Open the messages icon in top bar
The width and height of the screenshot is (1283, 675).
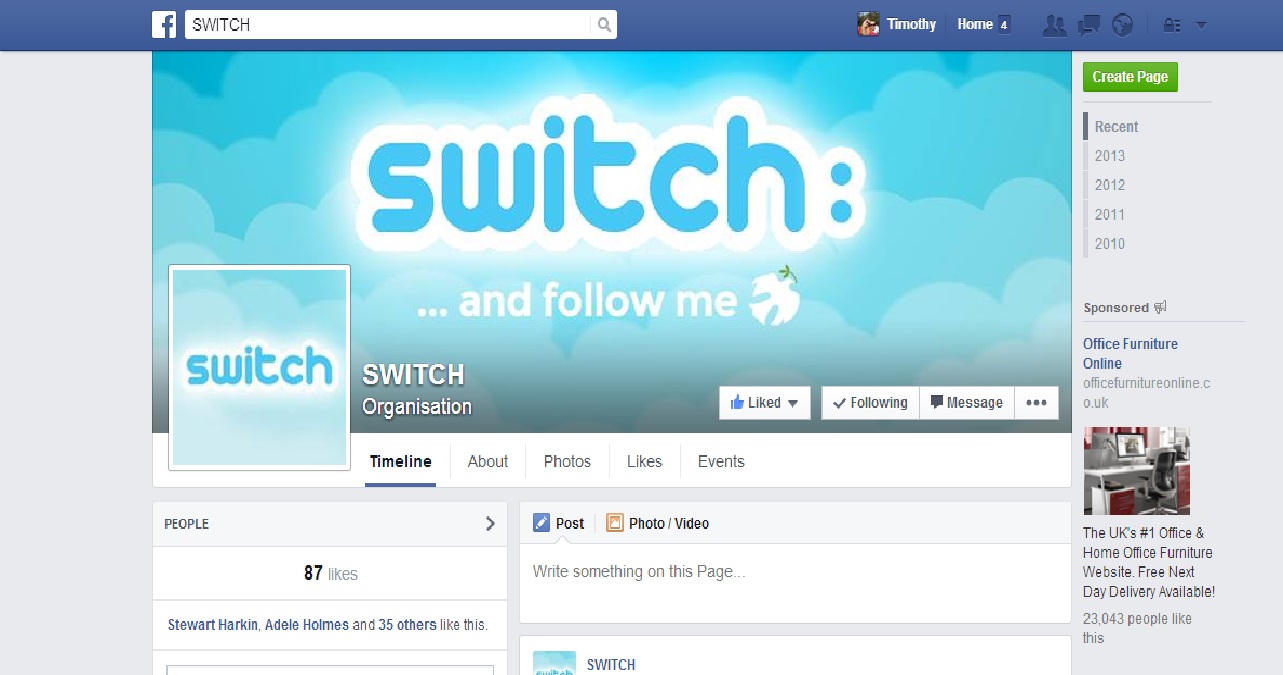point(1090,25)
